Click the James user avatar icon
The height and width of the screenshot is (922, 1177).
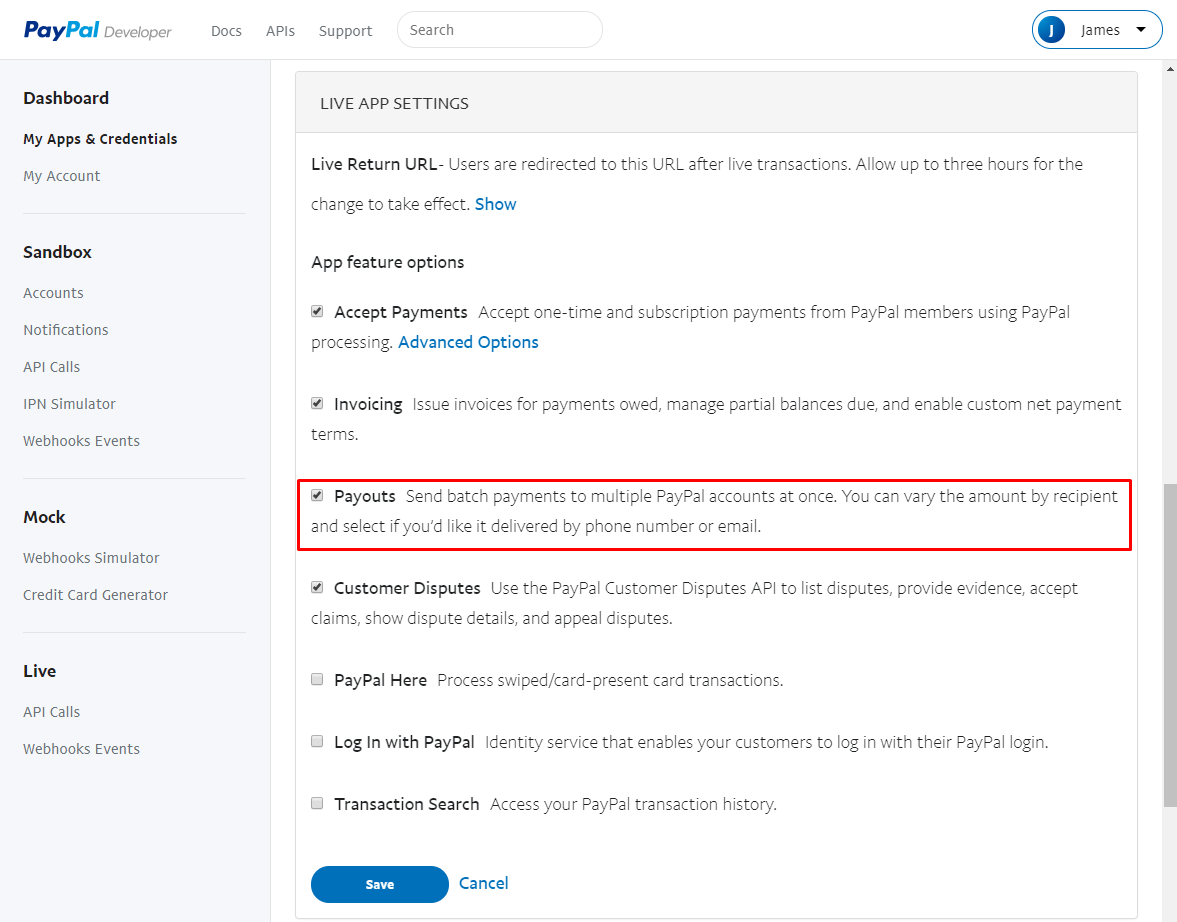tap(1051, 30)
